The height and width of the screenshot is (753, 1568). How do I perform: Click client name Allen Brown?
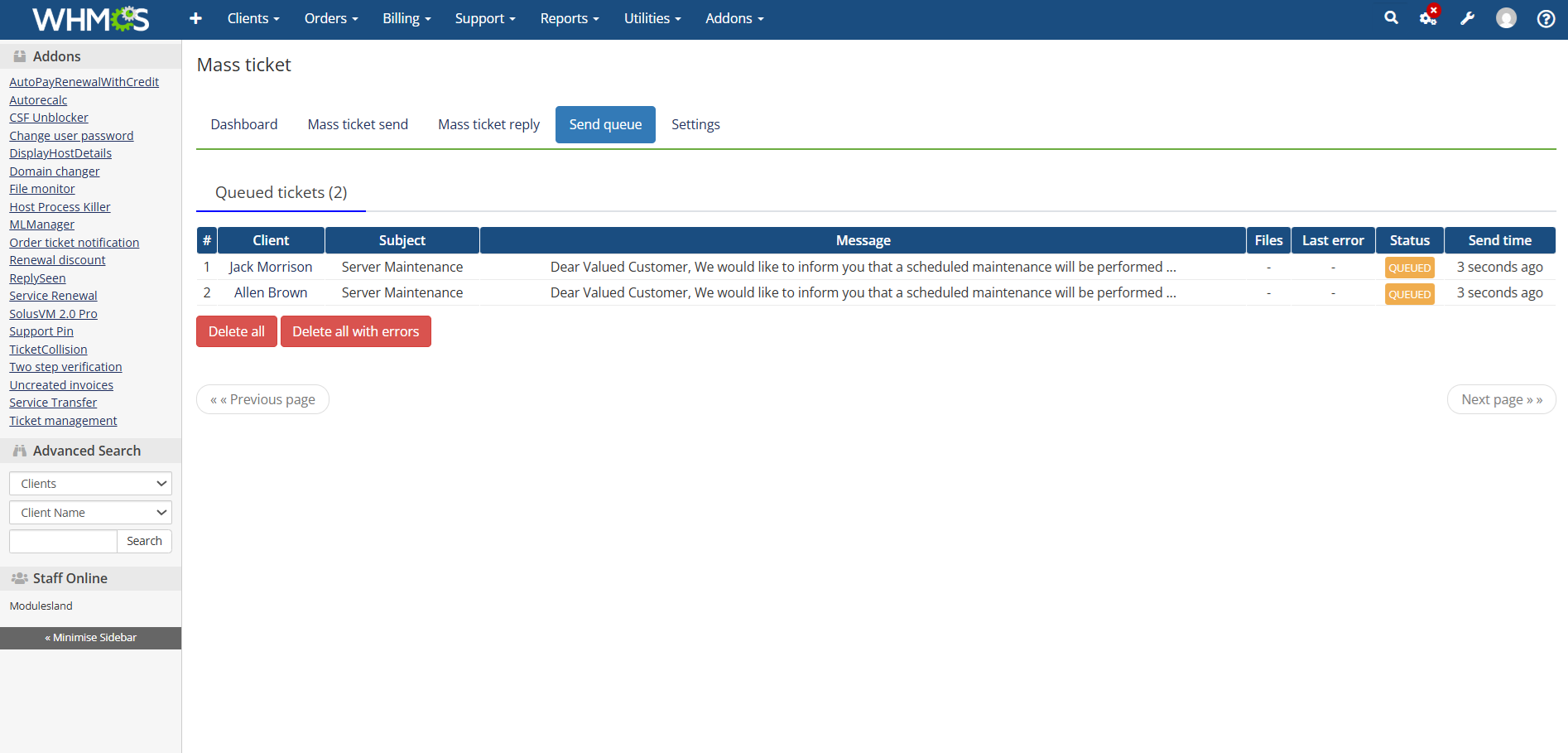(x=271, y=292)
